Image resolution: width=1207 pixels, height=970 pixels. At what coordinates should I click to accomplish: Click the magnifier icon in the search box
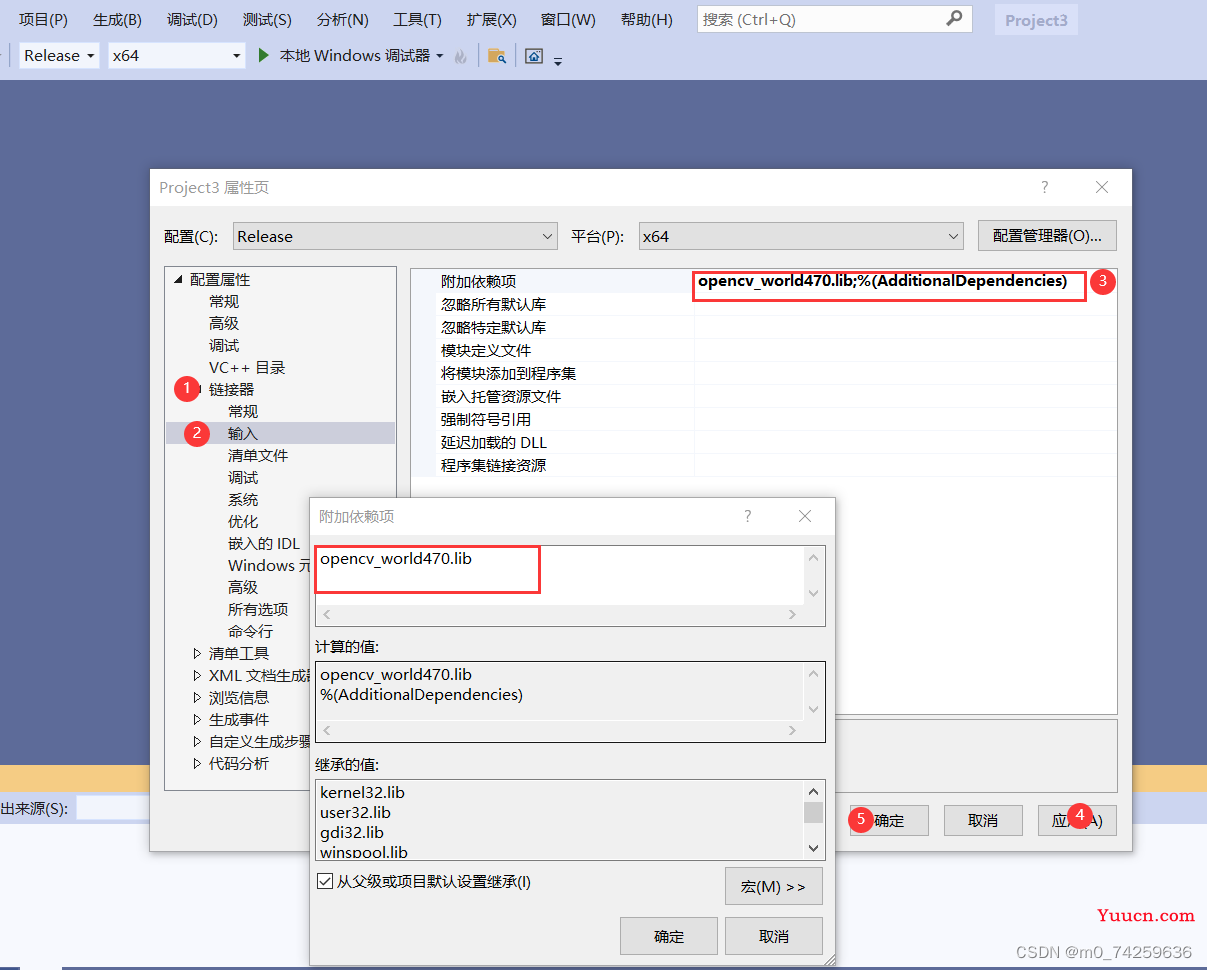pos(954,19)
